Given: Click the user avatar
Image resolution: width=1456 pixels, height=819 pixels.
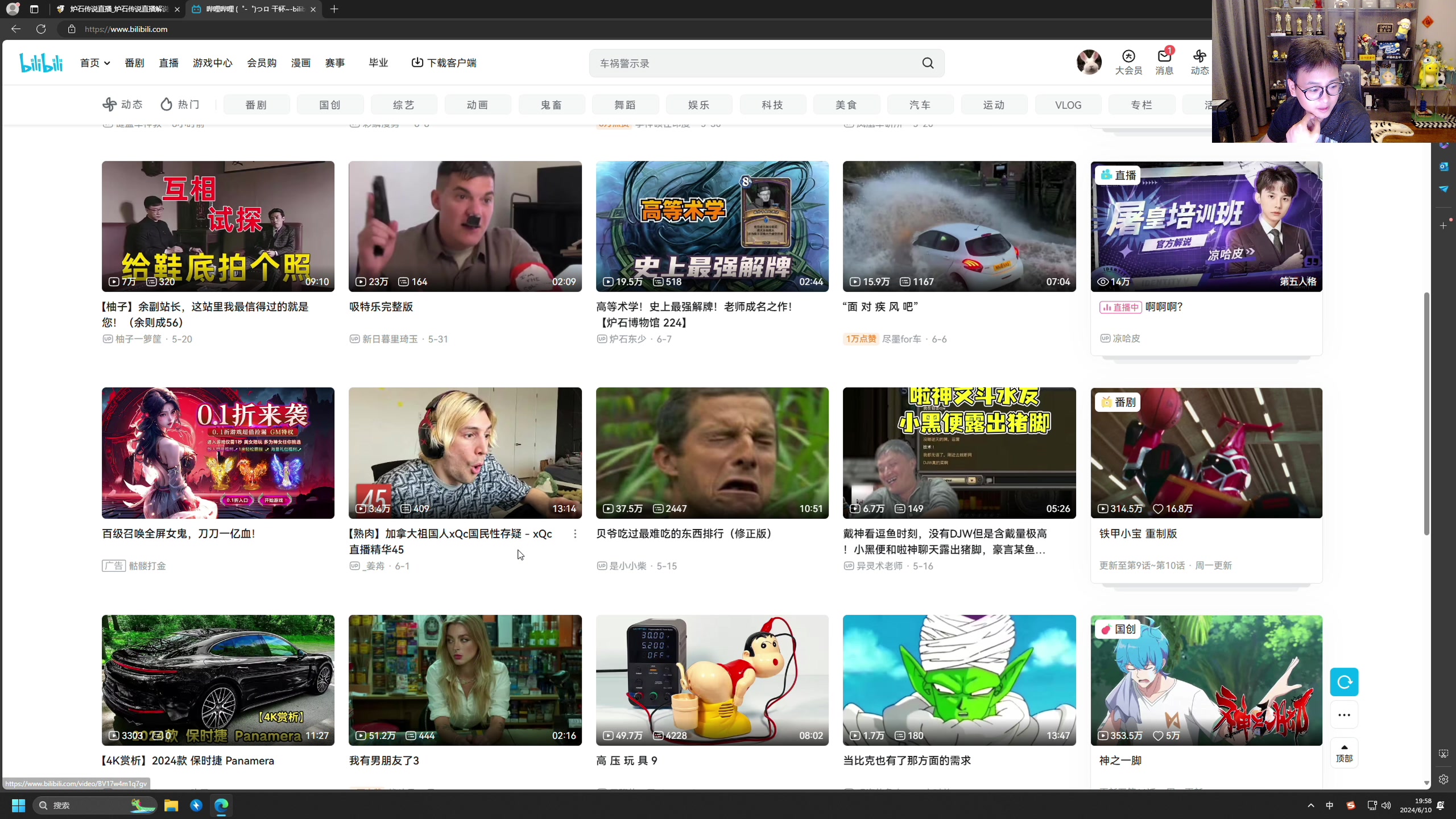Looking at the screenshot, I should click(1089, 62).
